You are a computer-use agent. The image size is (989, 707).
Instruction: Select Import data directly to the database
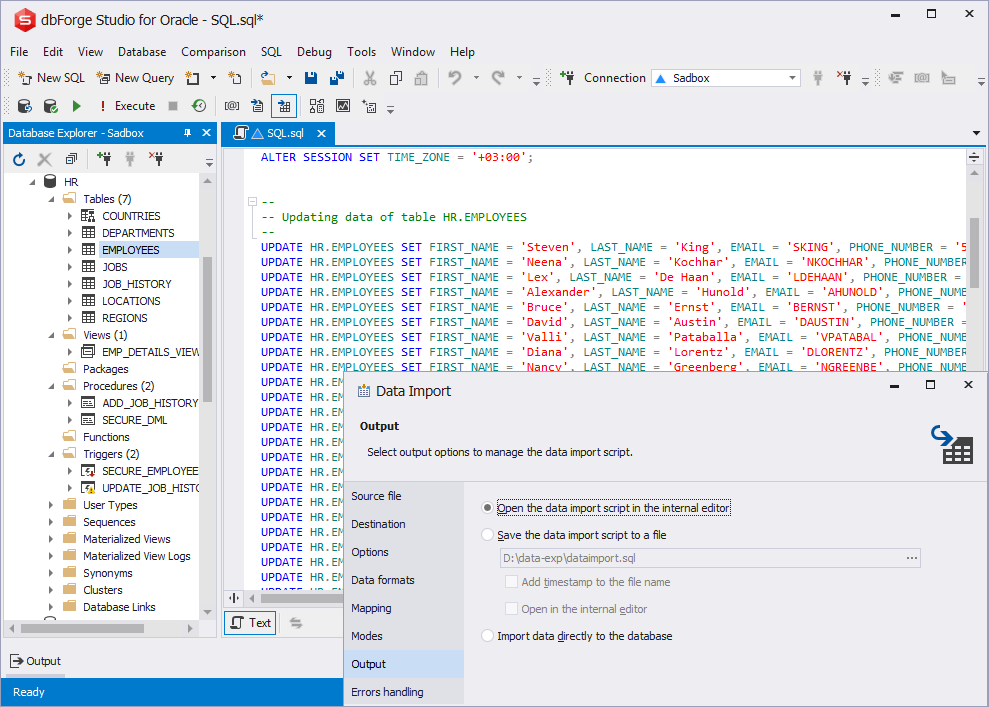487,636
